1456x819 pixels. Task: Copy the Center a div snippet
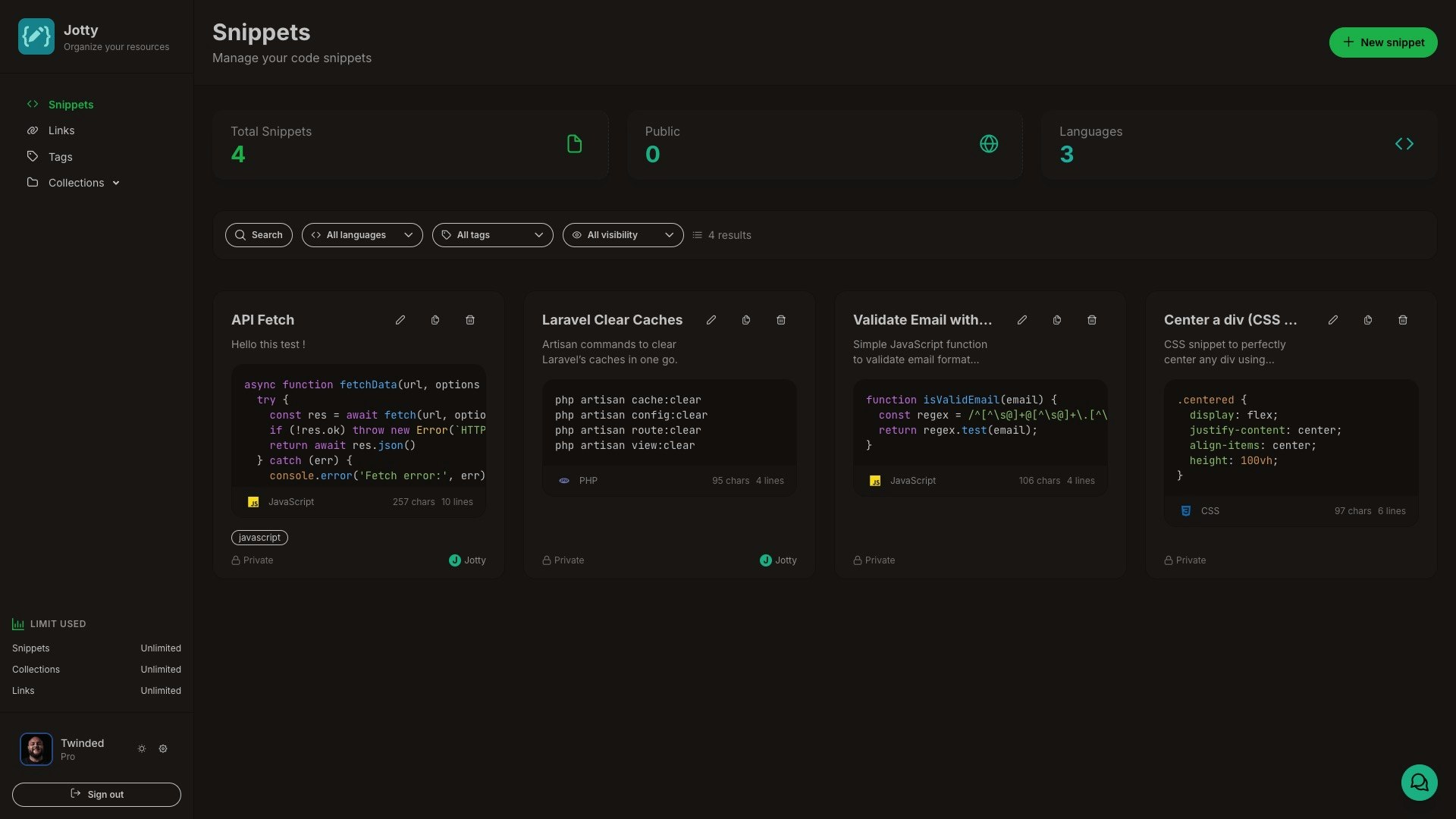coord(1368,320)
